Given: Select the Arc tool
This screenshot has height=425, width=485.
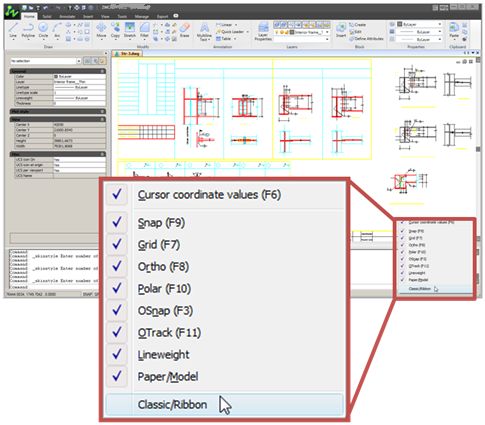Looking at the screenshot, I should 57,30.
